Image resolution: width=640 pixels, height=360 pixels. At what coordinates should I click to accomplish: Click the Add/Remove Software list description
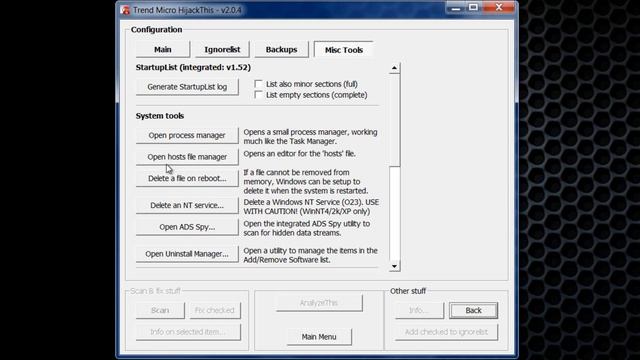pyautogui.click(x=310, y=255)
